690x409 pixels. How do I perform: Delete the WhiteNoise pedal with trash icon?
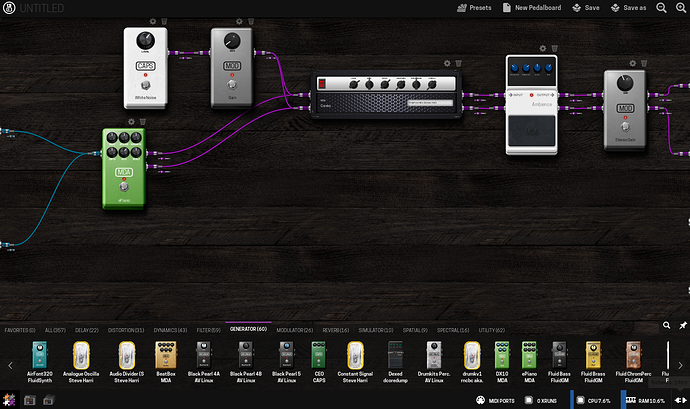[164, 21]
